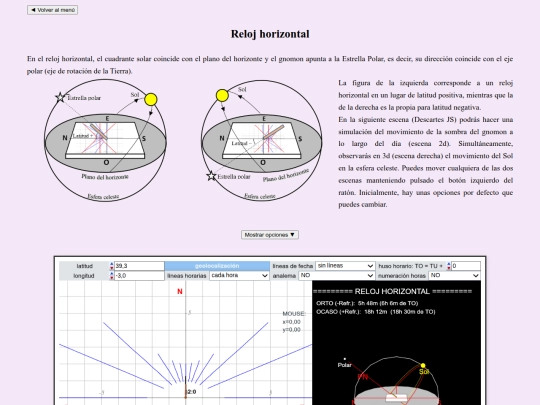Open the analema dropdown
Screen dimensions: 540x405
click(336, 276)
